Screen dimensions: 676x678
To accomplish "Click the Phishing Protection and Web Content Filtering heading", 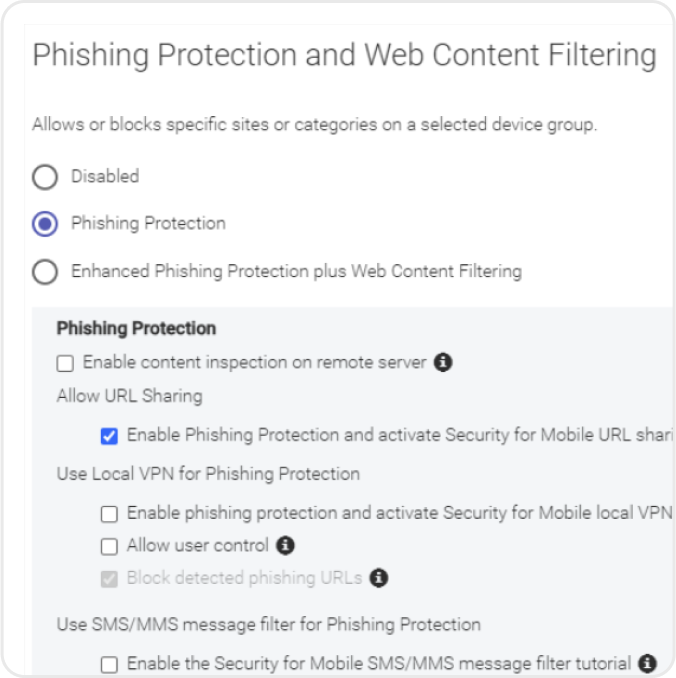I will [x=345, y=55].
